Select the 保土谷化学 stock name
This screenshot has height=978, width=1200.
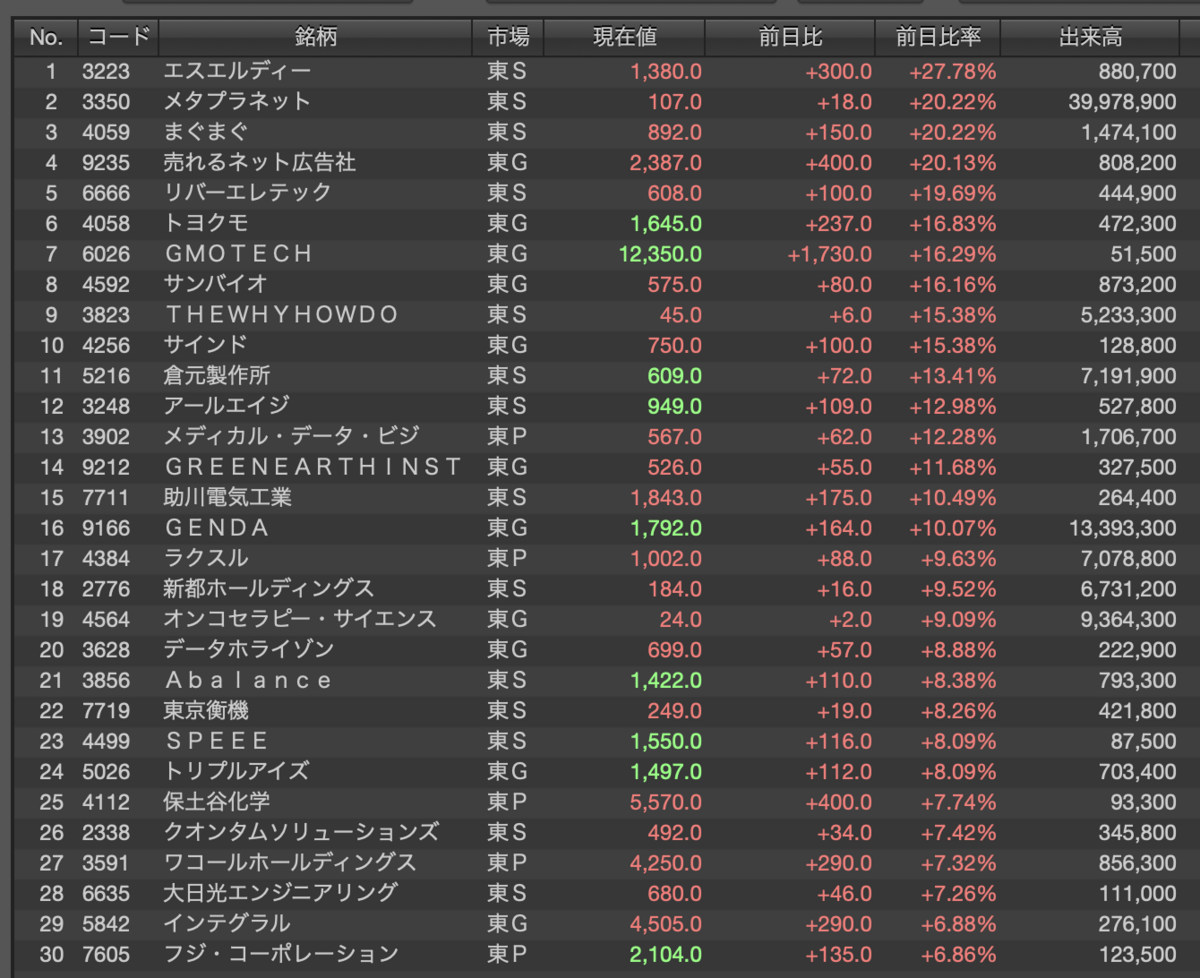[216, 802]
